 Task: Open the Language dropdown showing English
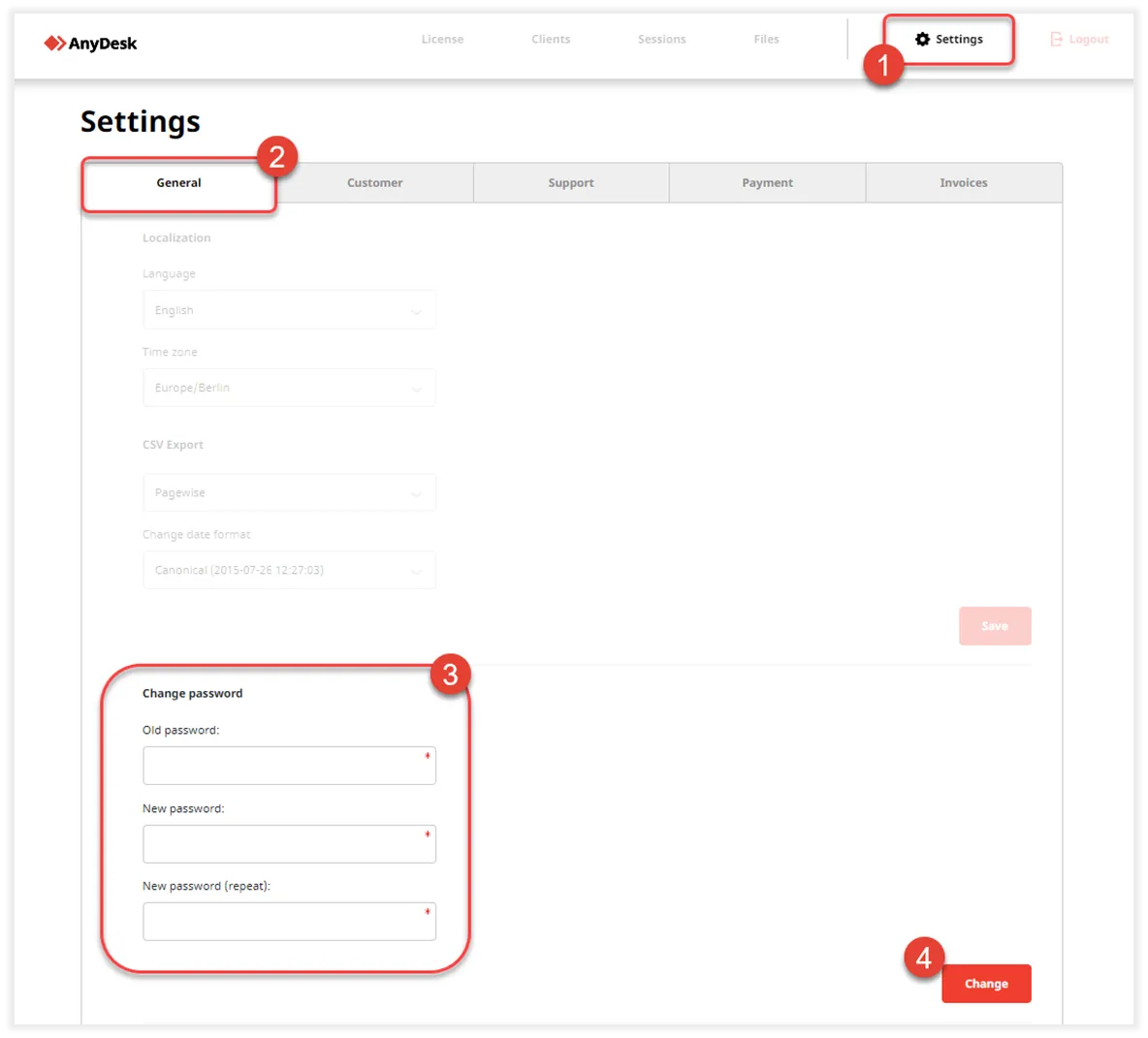point(289,310)
